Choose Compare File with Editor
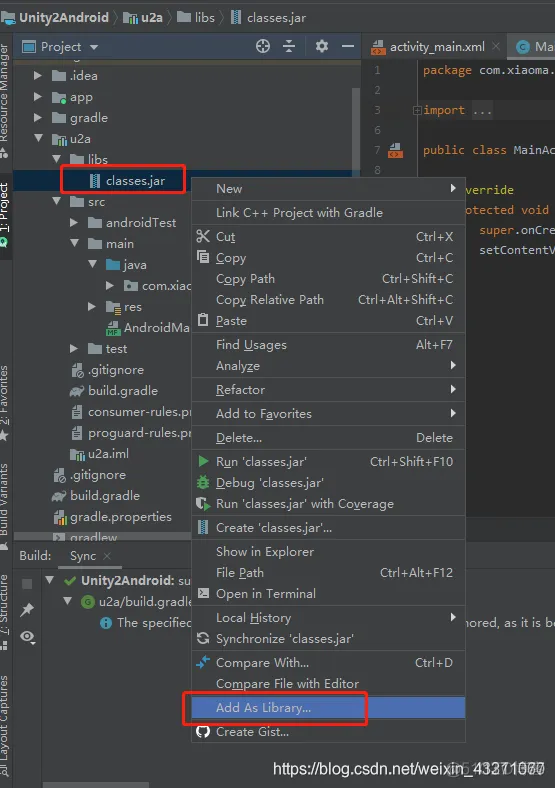The height and width of the screenshot is (788, 555). pyautogui.click(x=328, y=684)
